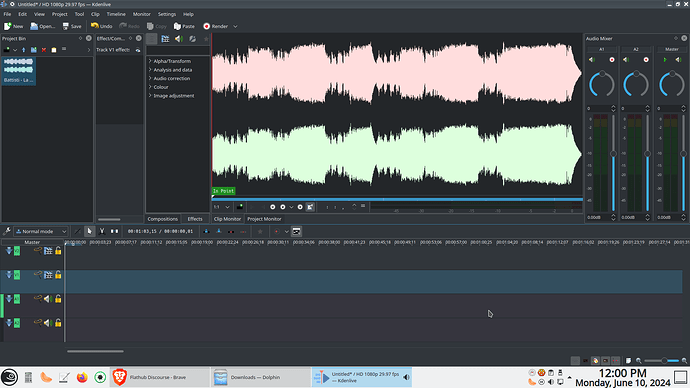Switch to Flathub Discourse - Brave window

click(x=159, y=377)
